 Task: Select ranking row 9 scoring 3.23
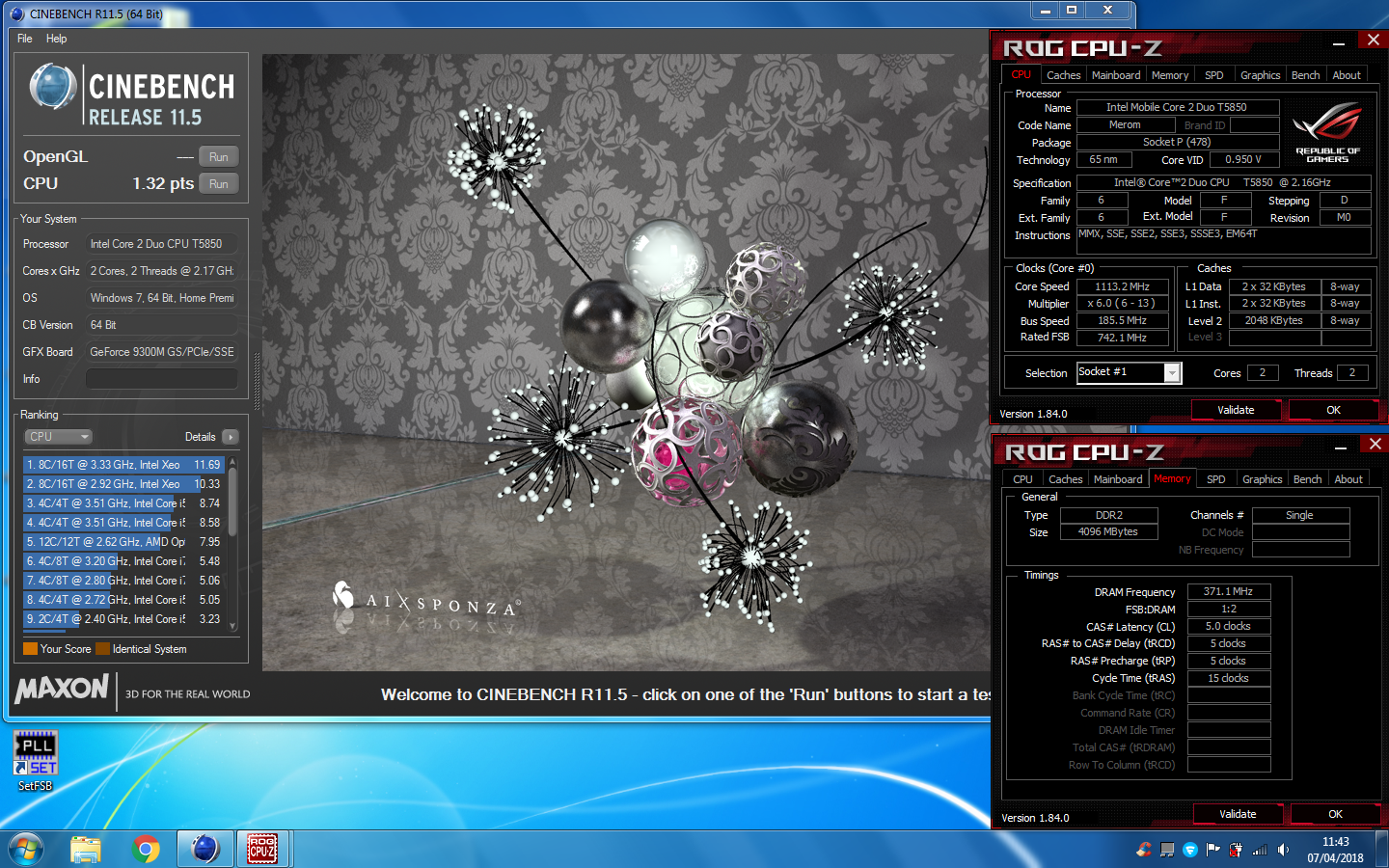point(123,619)
